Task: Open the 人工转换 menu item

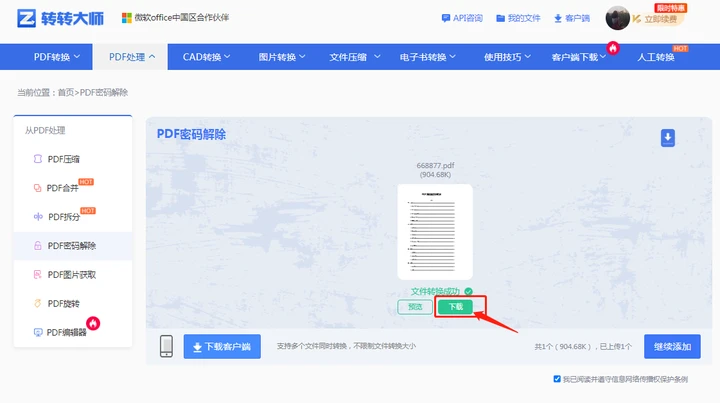Action: (655, 57)
